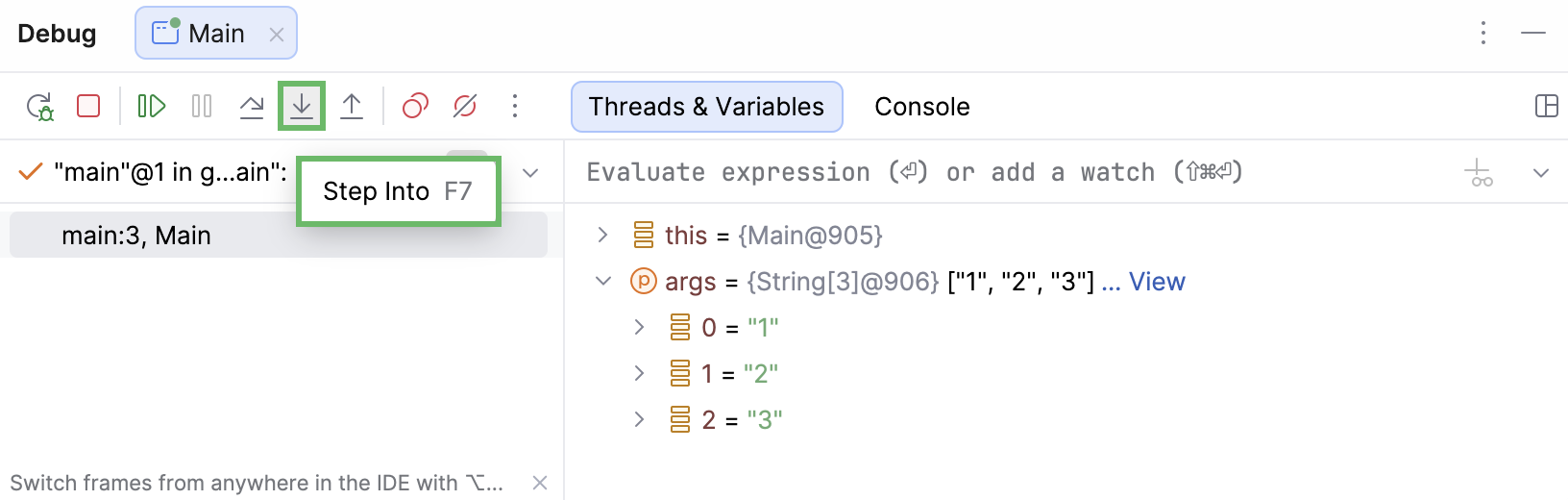Click the View link for args
Image resolution: width=1568 pixels, height=500 pixels.
click(x=1157, y=282)
